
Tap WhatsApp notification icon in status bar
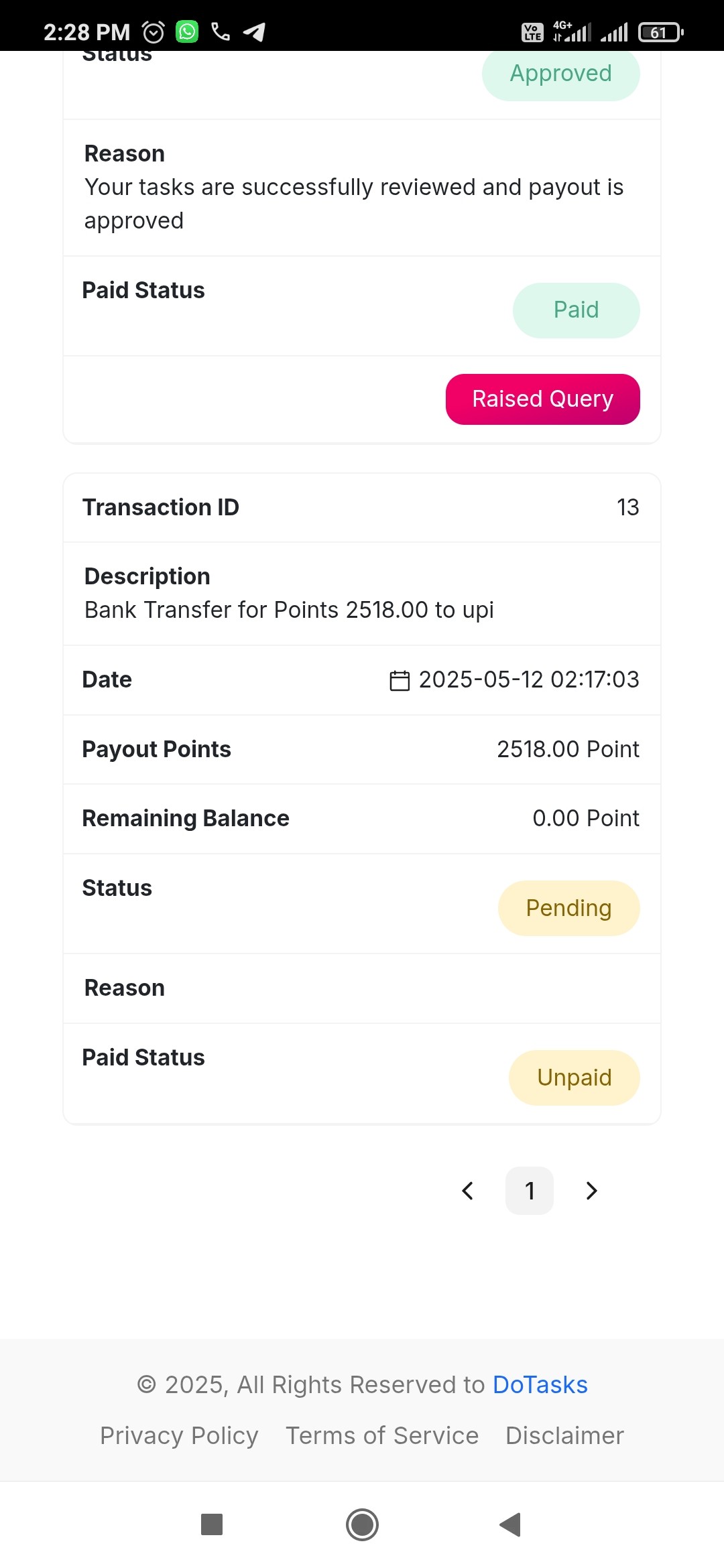tap(187, 31)
